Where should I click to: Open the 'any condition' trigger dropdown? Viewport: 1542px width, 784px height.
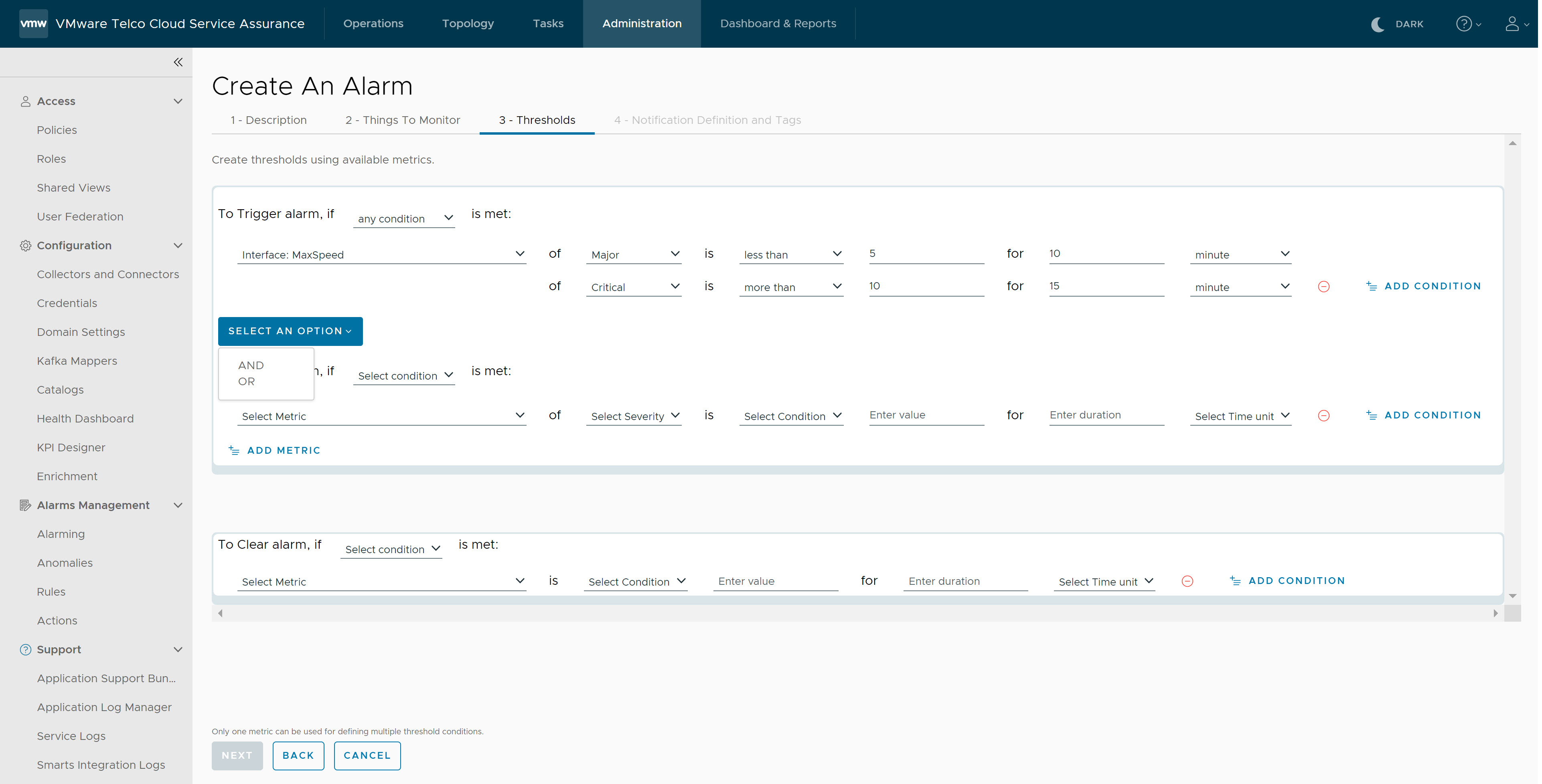(404, 218)
